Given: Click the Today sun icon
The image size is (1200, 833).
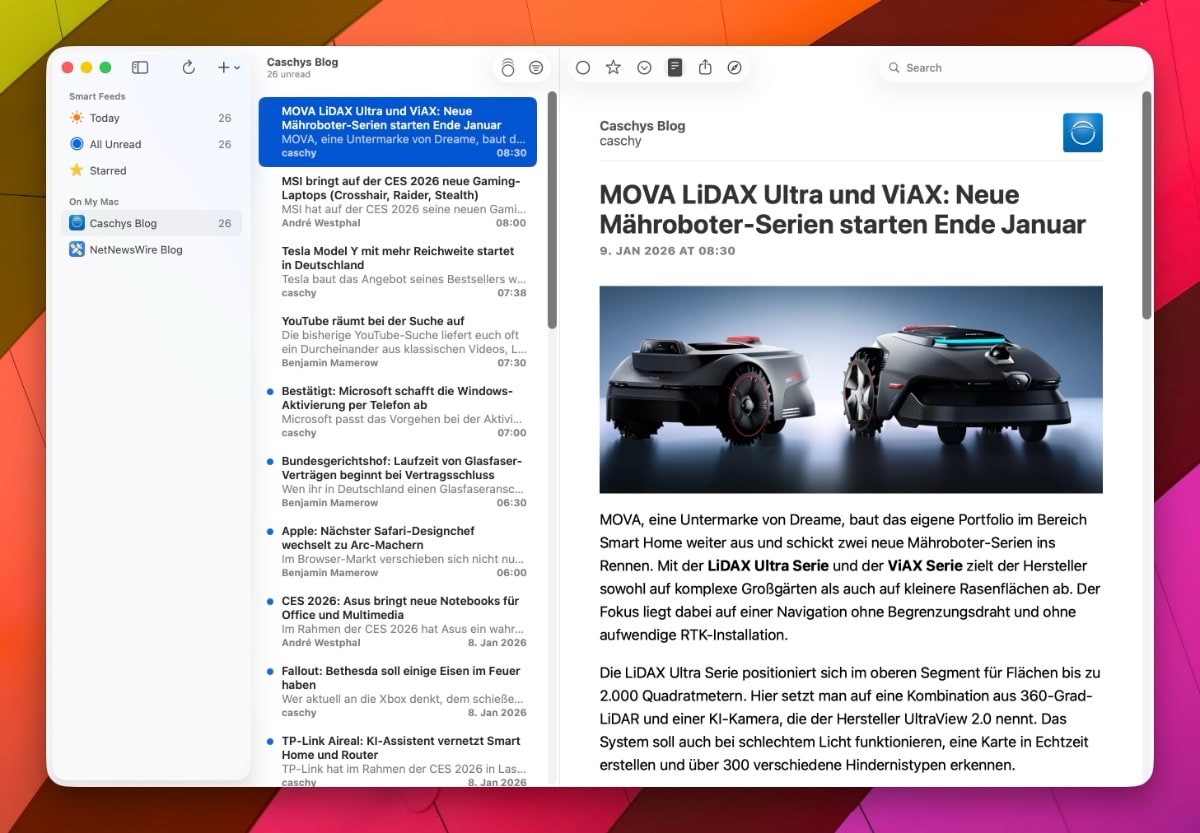Looking at the screenshot, I should (77, 118).
